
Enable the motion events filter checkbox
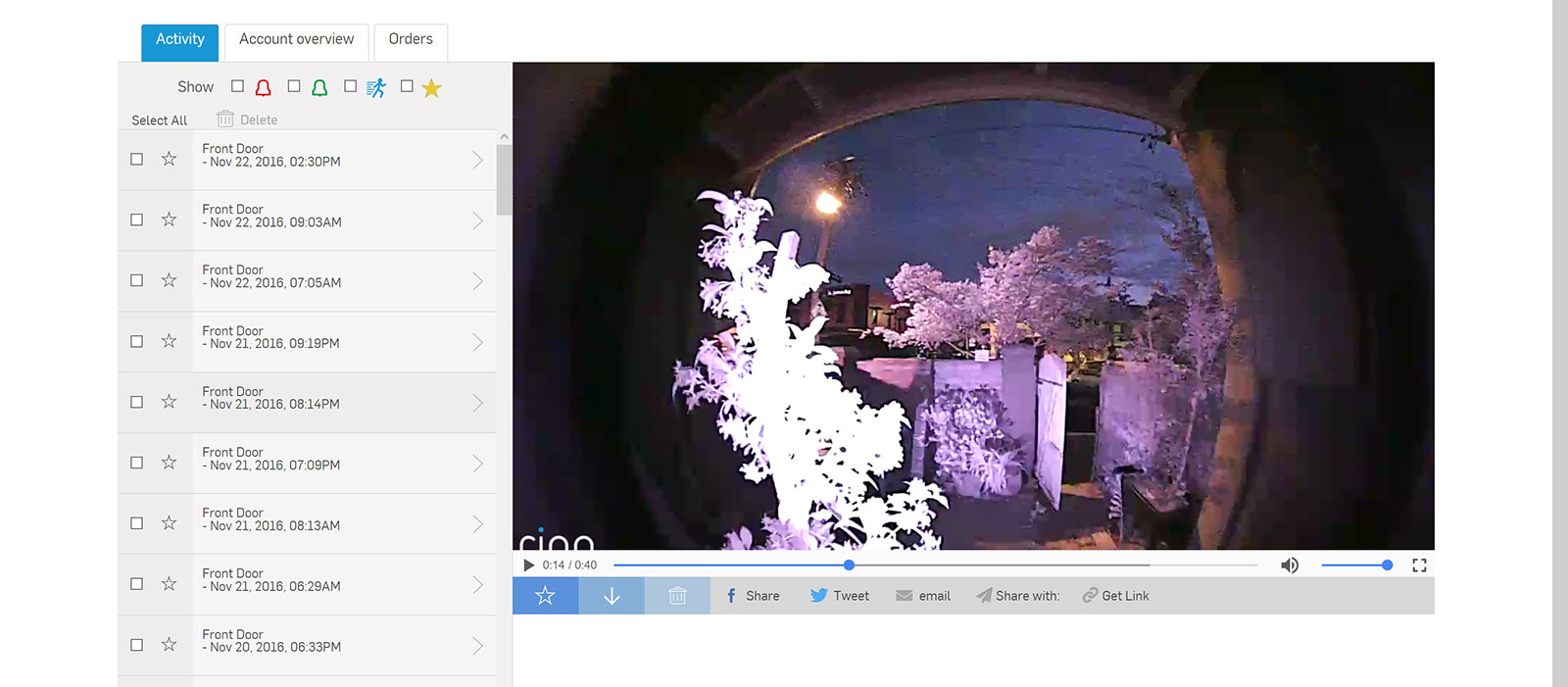coord(350,86)
